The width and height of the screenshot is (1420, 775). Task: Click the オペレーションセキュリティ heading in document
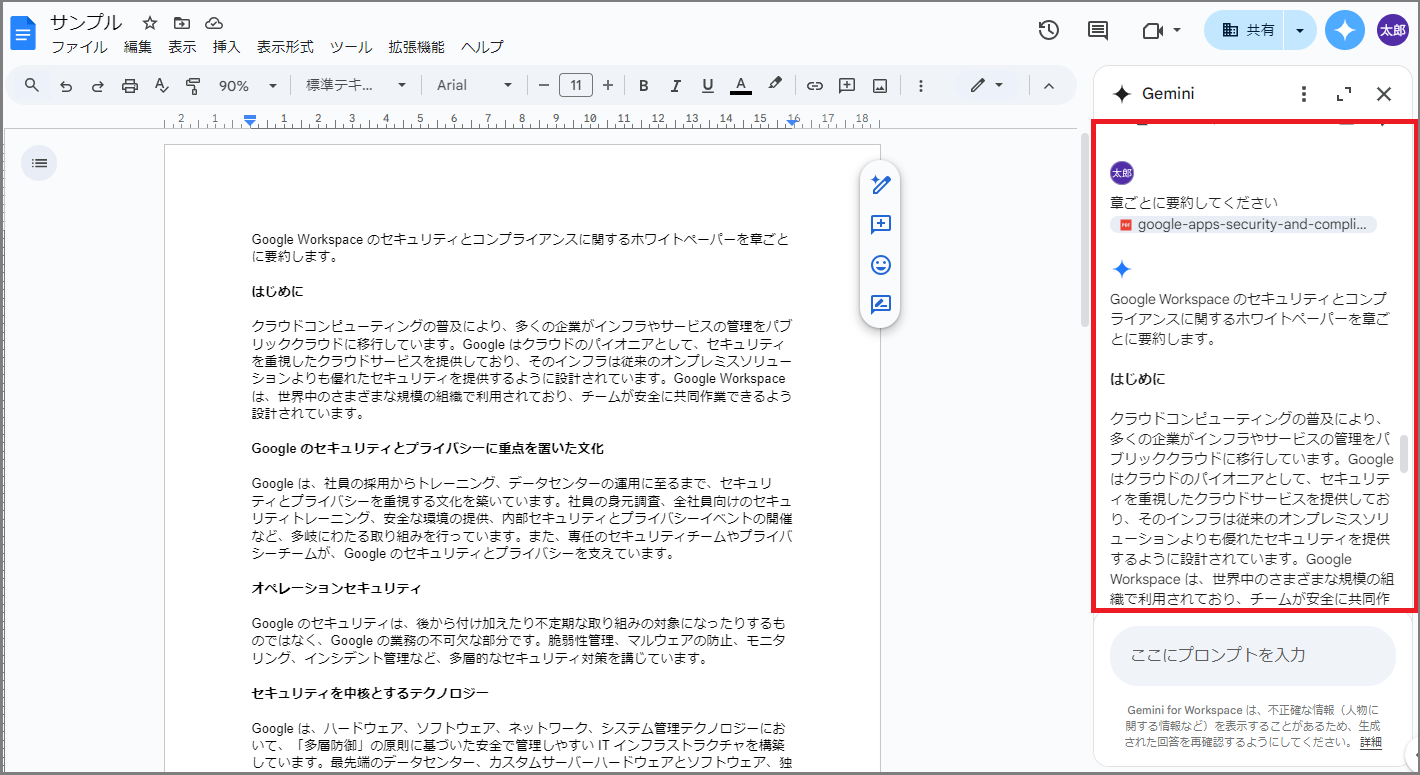point(336,587)
